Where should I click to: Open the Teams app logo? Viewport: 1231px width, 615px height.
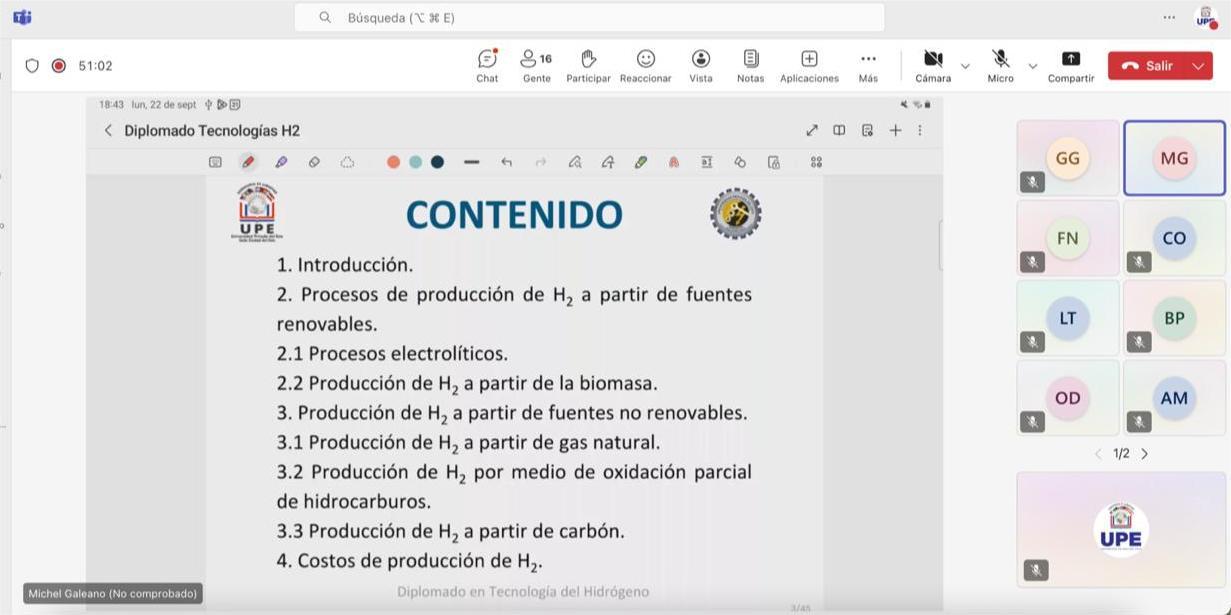(22, 17)
